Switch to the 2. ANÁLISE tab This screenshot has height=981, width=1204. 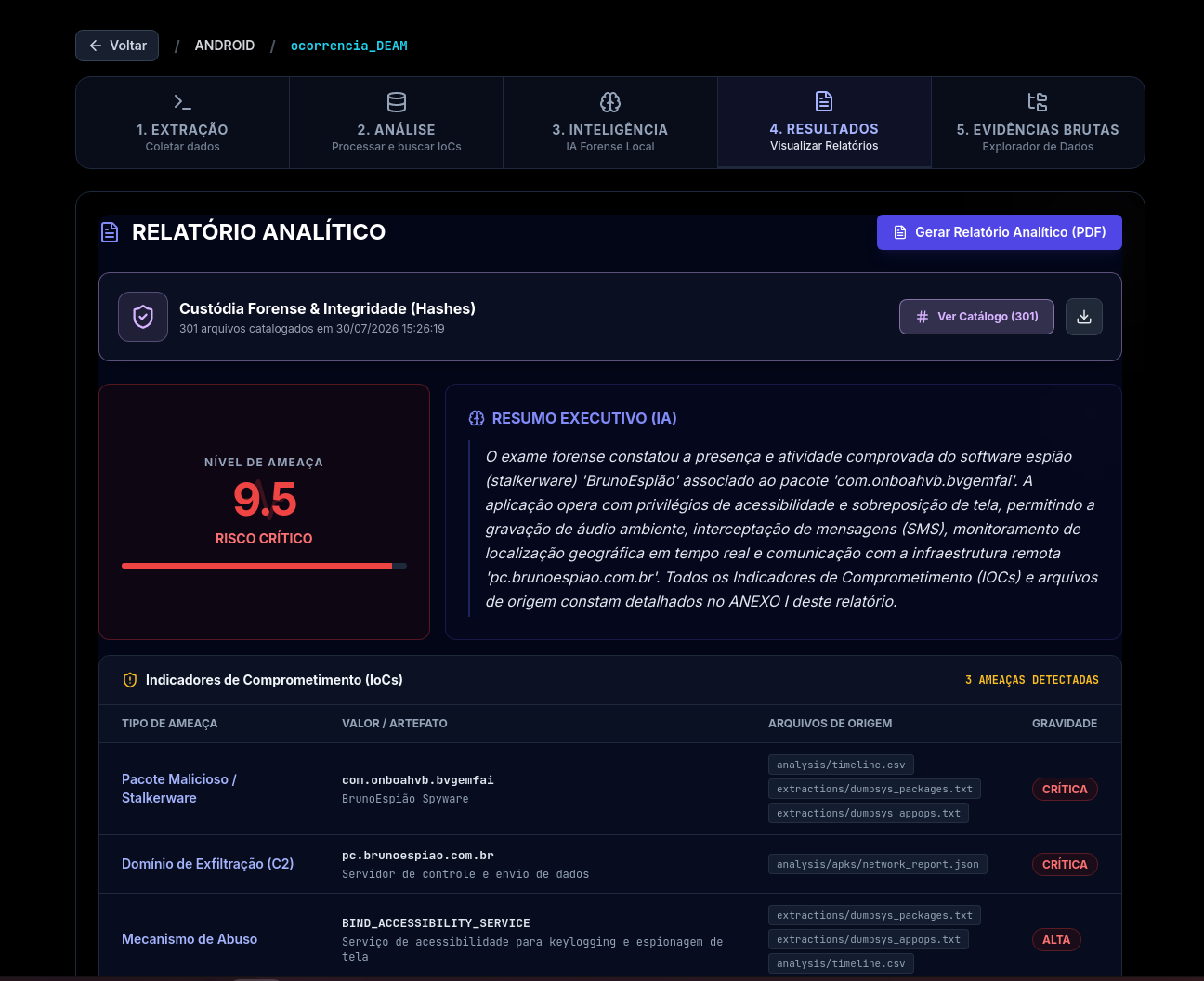click(397, 123)
